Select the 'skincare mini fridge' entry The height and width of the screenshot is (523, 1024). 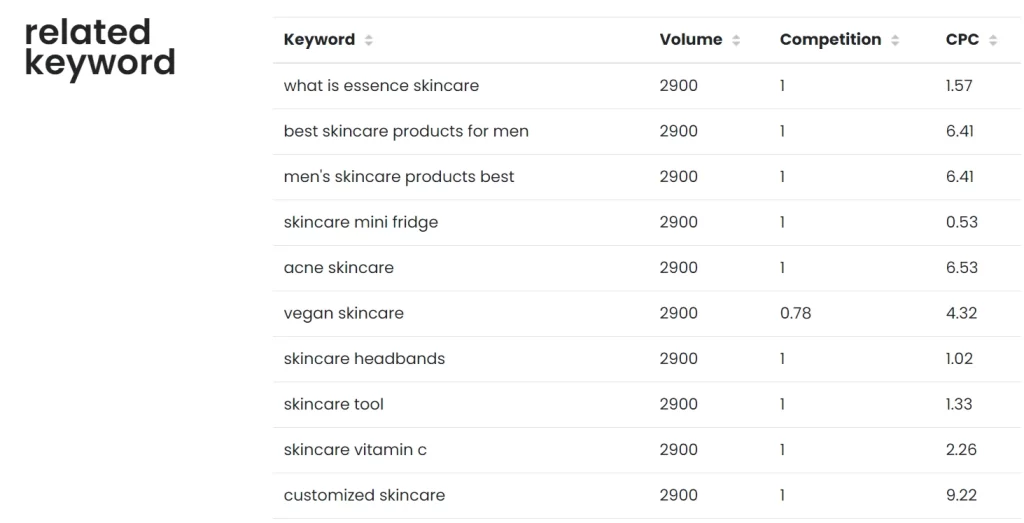tap(360, 223)
